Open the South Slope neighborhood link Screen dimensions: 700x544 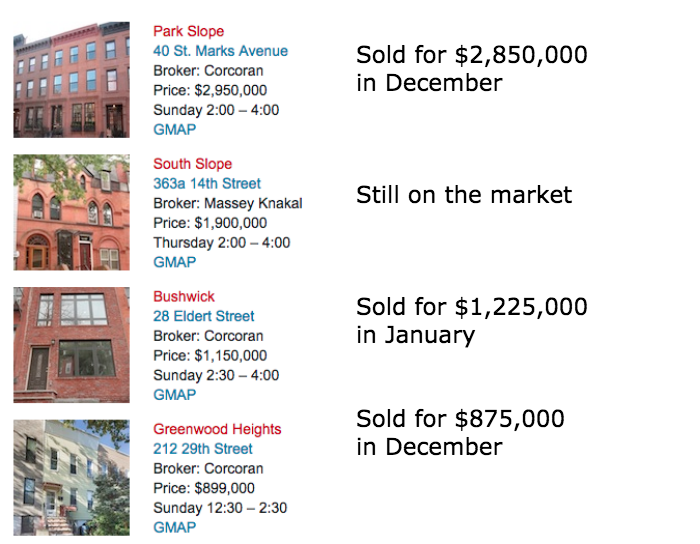pyautogui.click(x=192, y=164)
